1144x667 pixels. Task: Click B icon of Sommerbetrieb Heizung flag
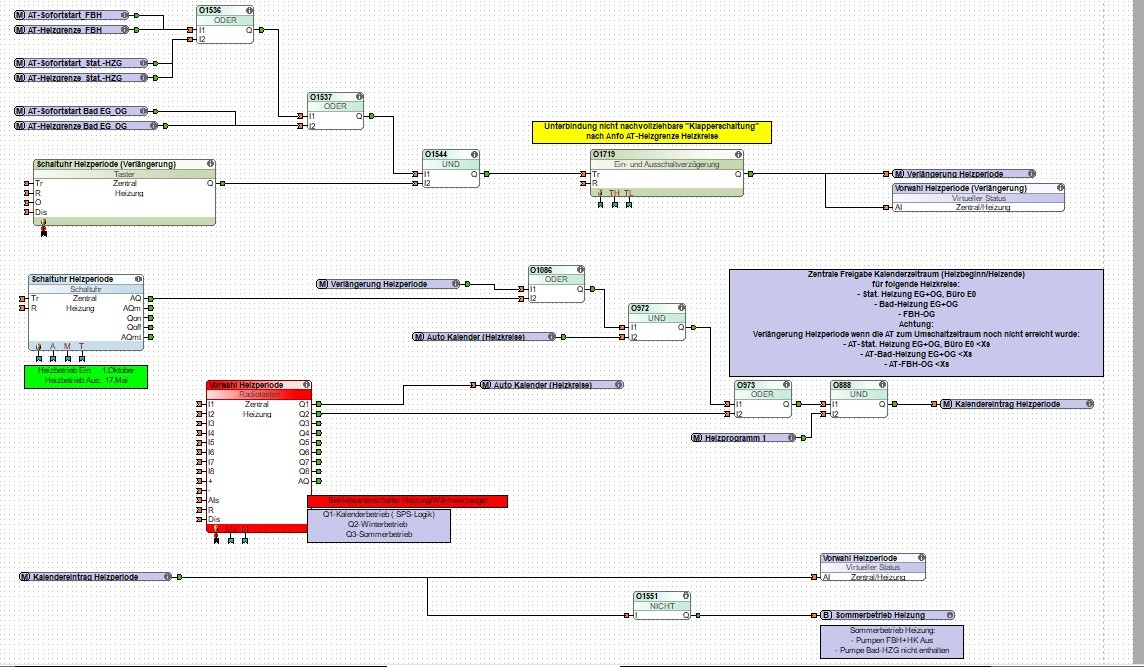click(826, 615)
